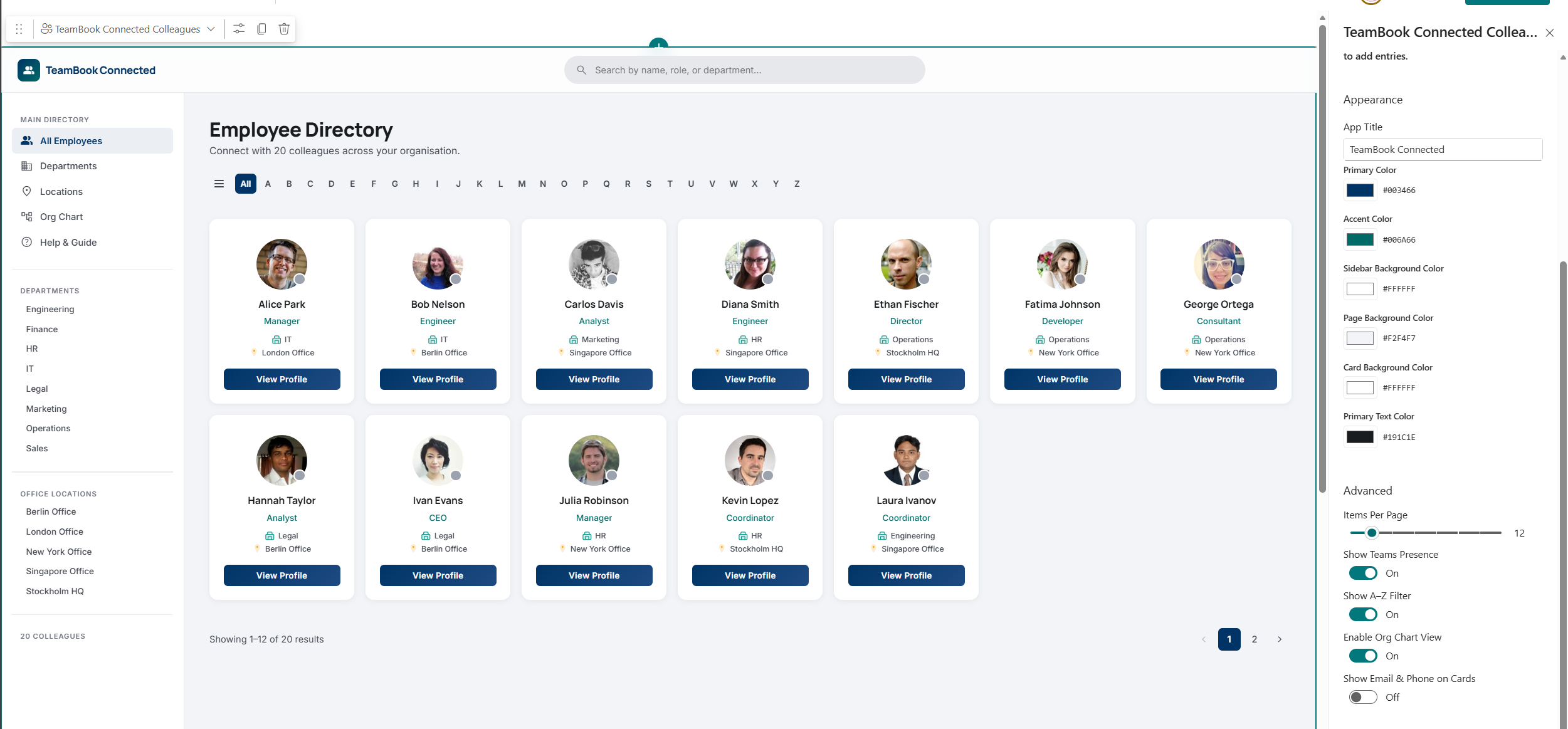Click the drag handle dots icon
Image resolution: width=1568 pixels, height=729 pixels.
pyautogui.click(x=19, y=29)
